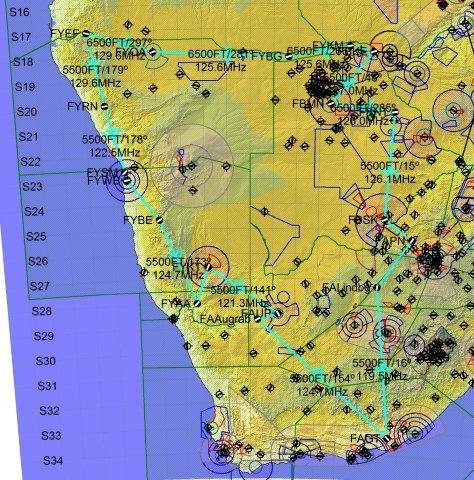
Task: Select the 5500FT/179° route leg label
Action: tap(95, 70)
